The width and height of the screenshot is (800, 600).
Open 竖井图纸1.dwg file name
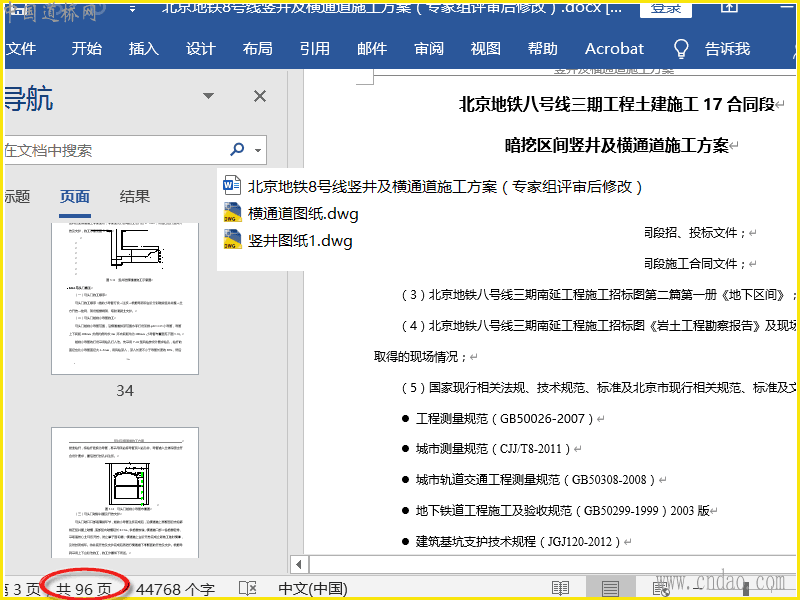(x=300, y=240)
